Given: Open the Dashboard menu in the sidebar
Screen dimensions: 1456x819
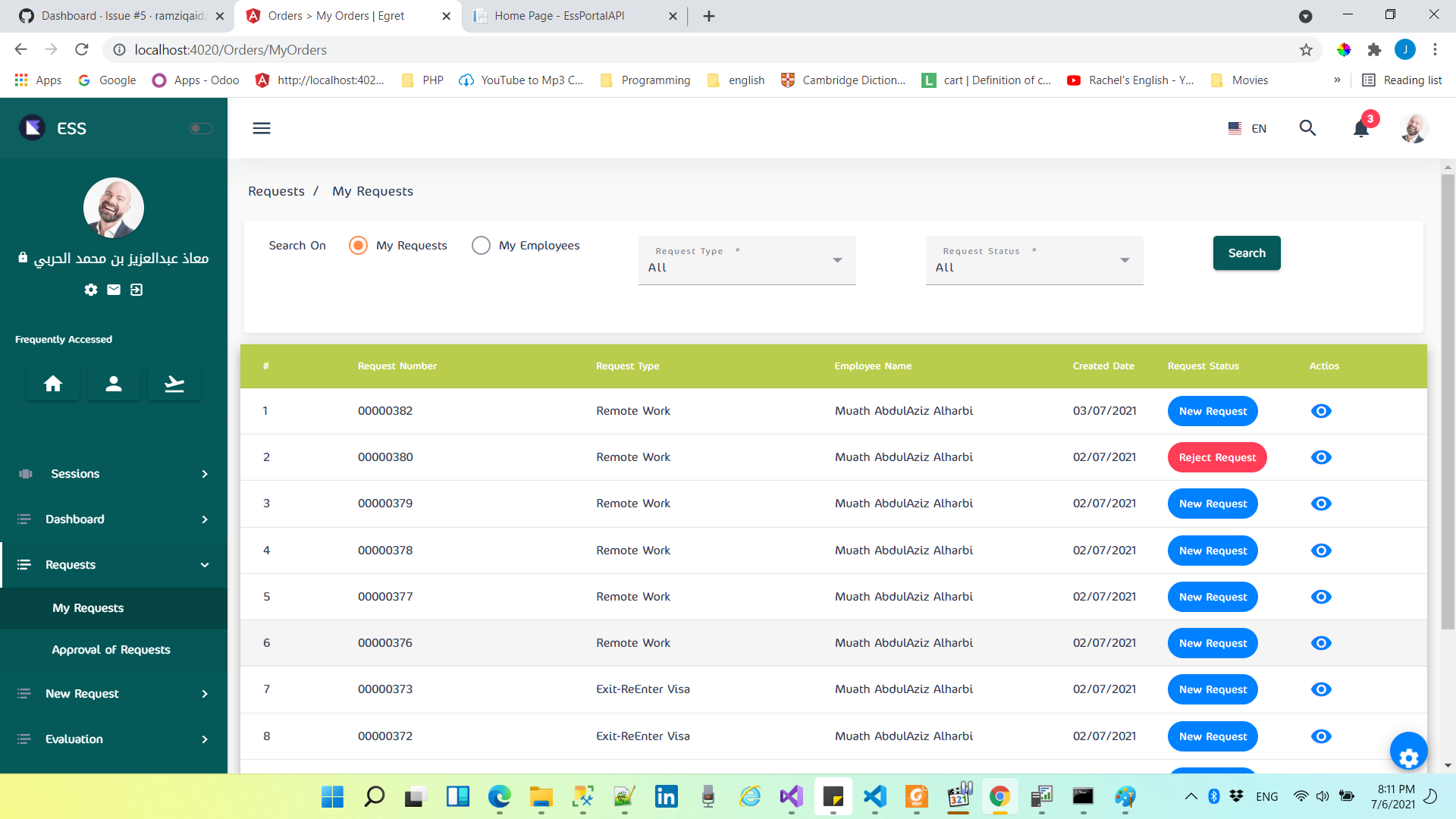Looking at the screenshot, I should (x=74, y=519).
